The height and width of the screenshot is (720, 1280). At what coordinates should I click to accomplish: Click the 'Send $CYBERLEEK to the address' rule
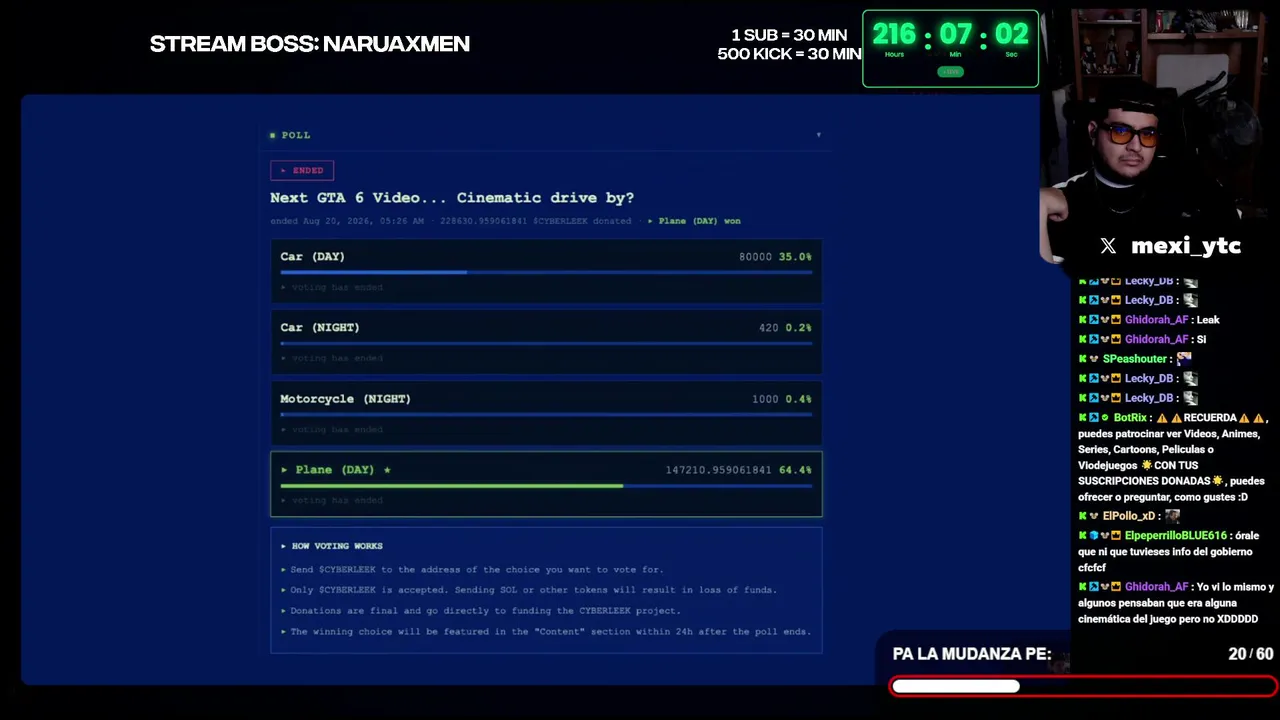pos(477,570)
